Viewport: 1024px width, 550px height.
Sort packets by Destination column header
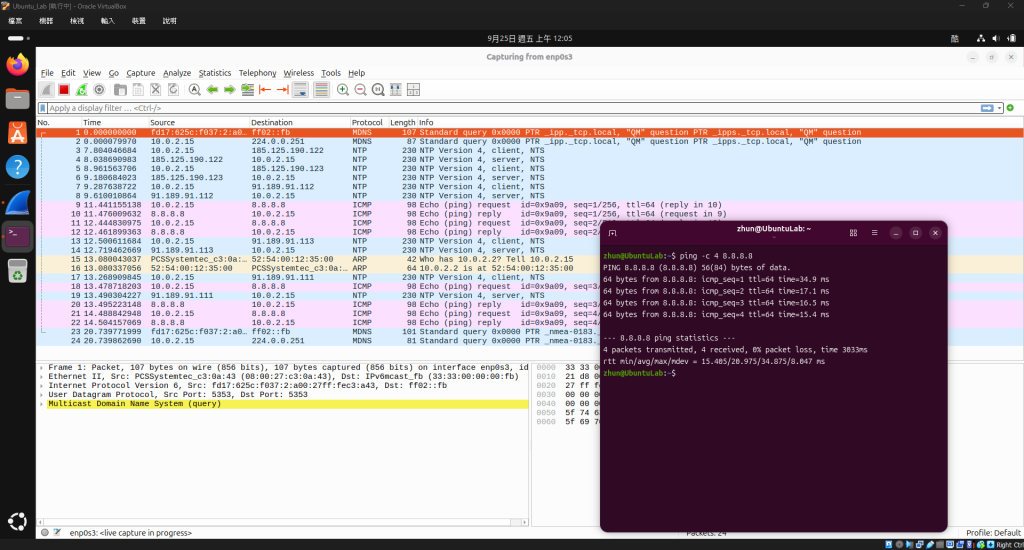300,122
